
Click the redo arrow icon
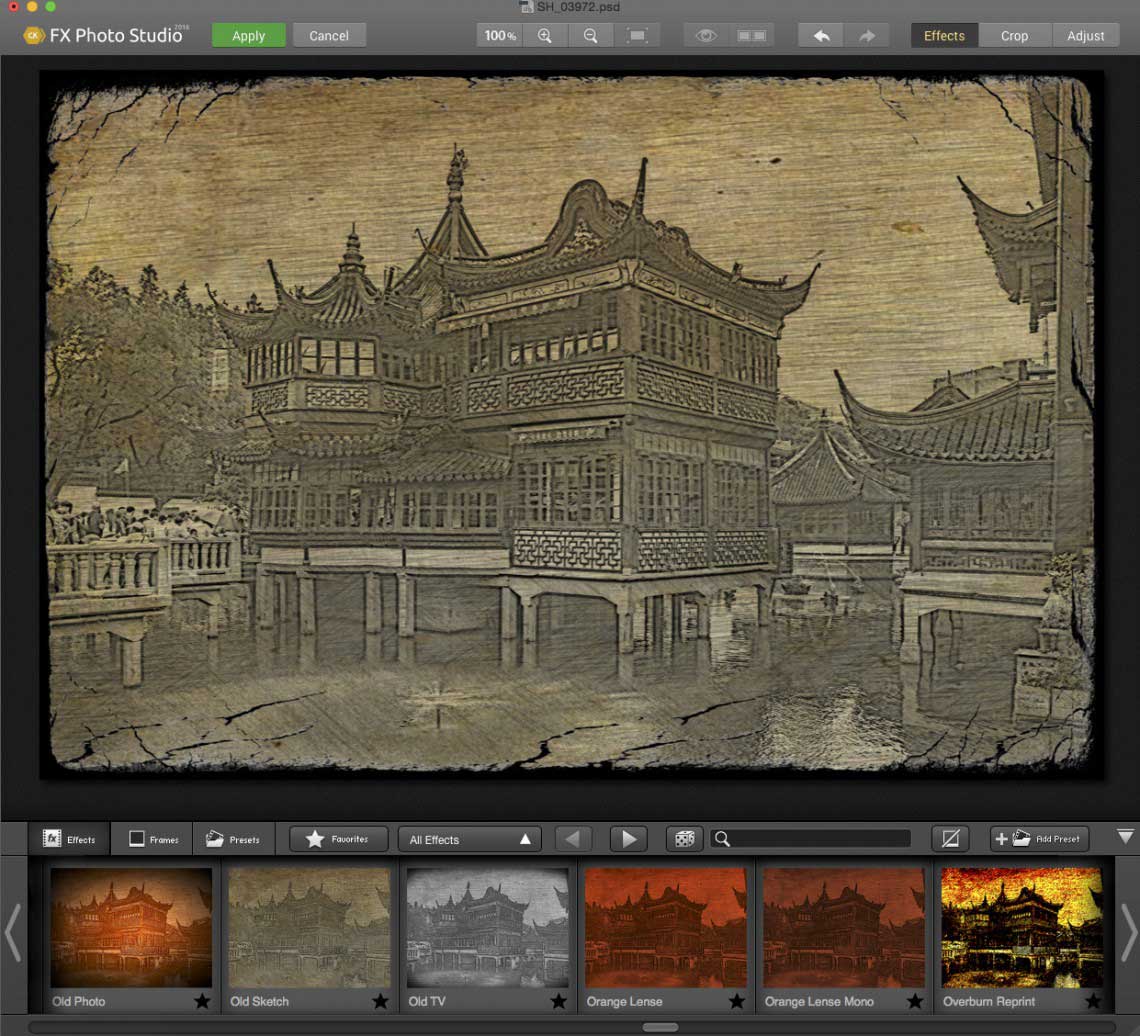coord(867,36)
